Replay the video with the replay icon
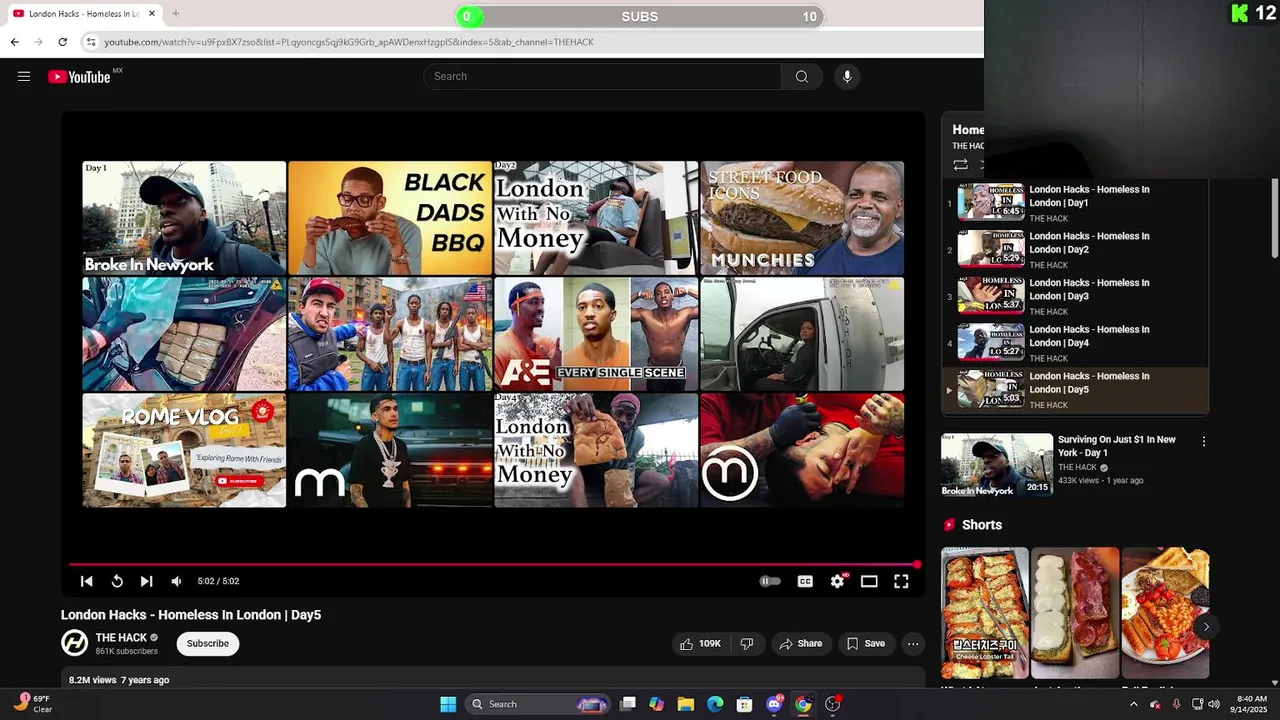The image size is (1280, 720). tap(117, 581)
